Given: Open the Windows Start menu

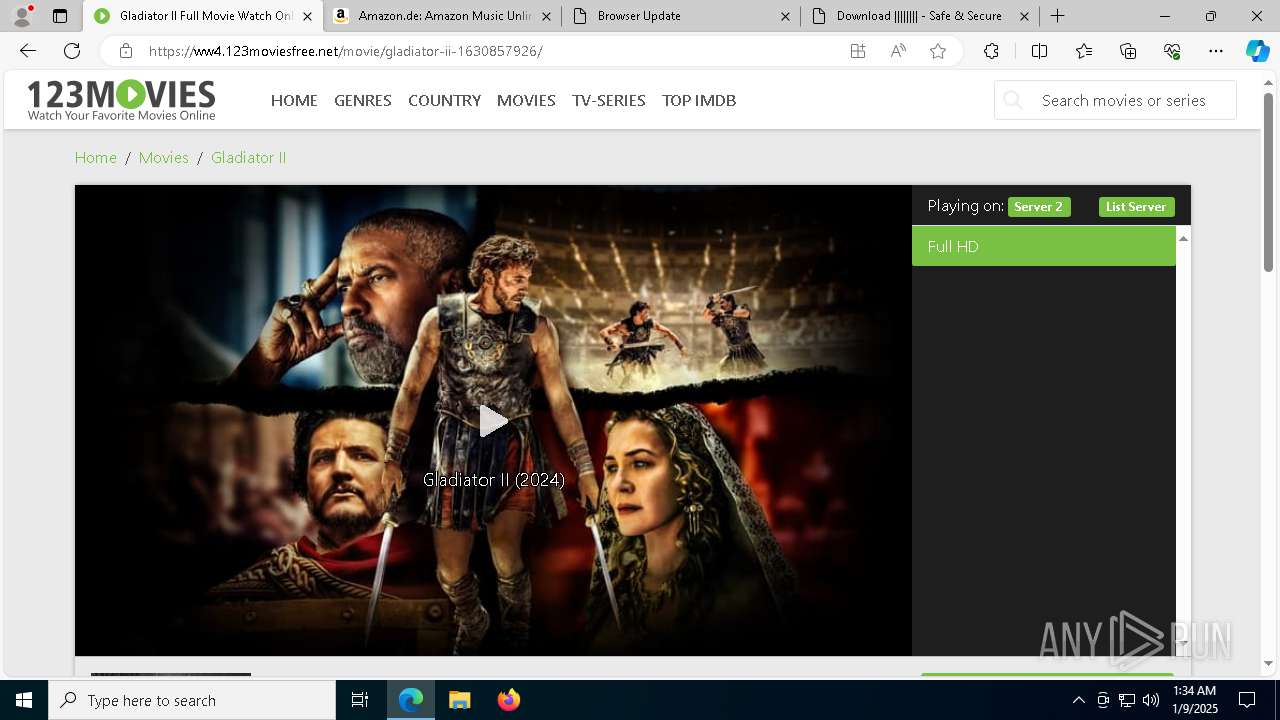Looking at the screenshot, I should pyautogui.click(x=24, y=700).
